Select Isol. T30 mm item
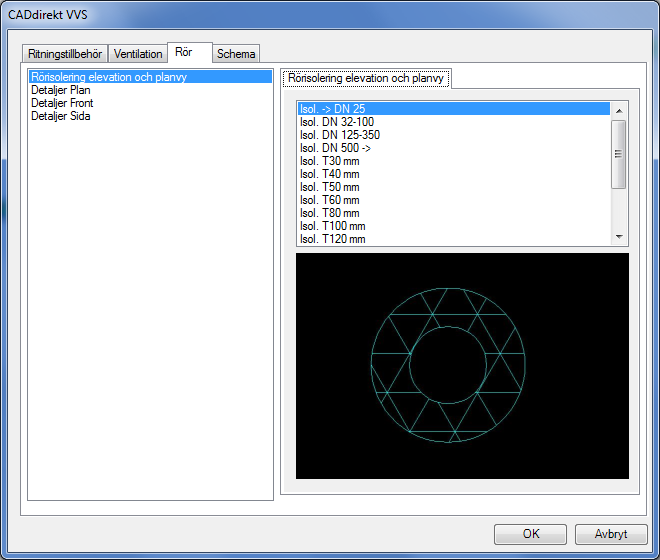660x560 pixels. [454, 161]
